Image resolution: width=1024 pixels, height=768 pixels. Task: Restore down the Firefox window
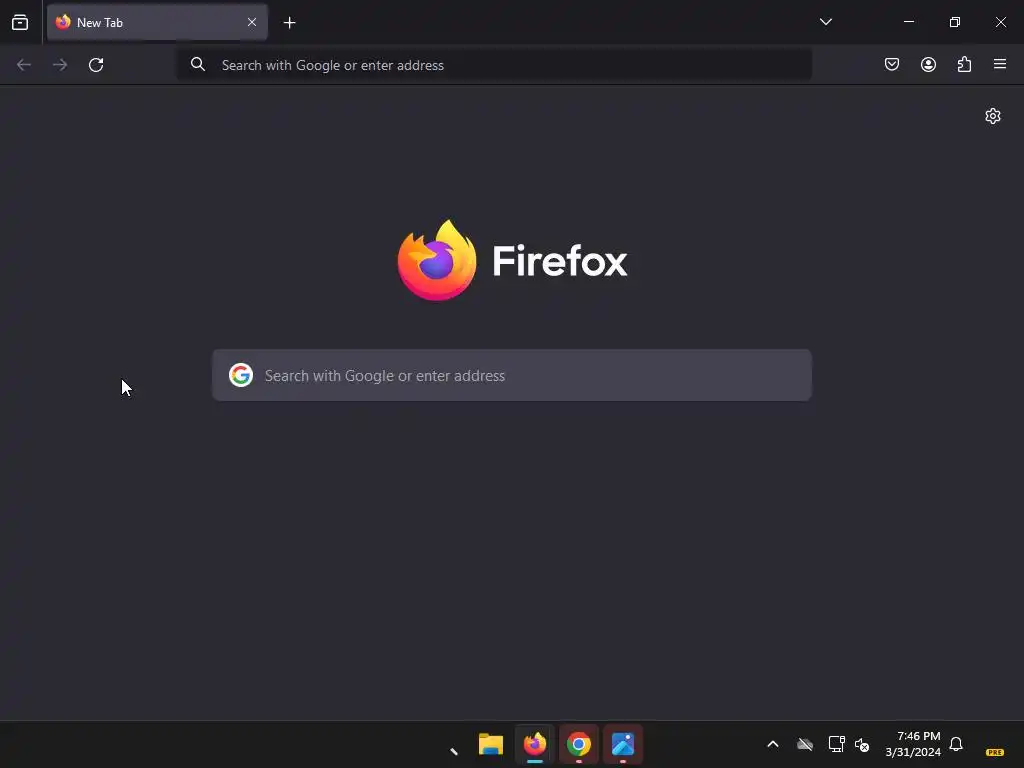coord(955,22)
